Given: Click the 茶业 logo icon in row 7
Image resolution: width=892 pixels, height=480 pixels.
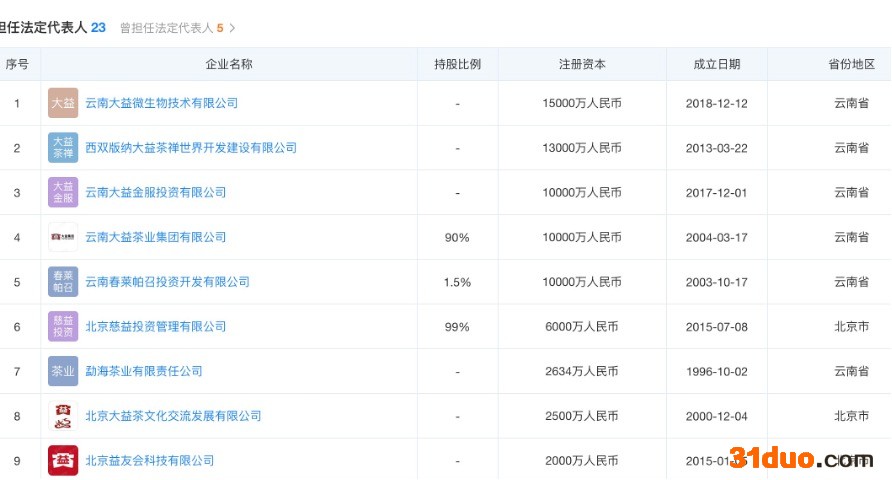Looking at the screenshot, I should (x=63, y=371).
